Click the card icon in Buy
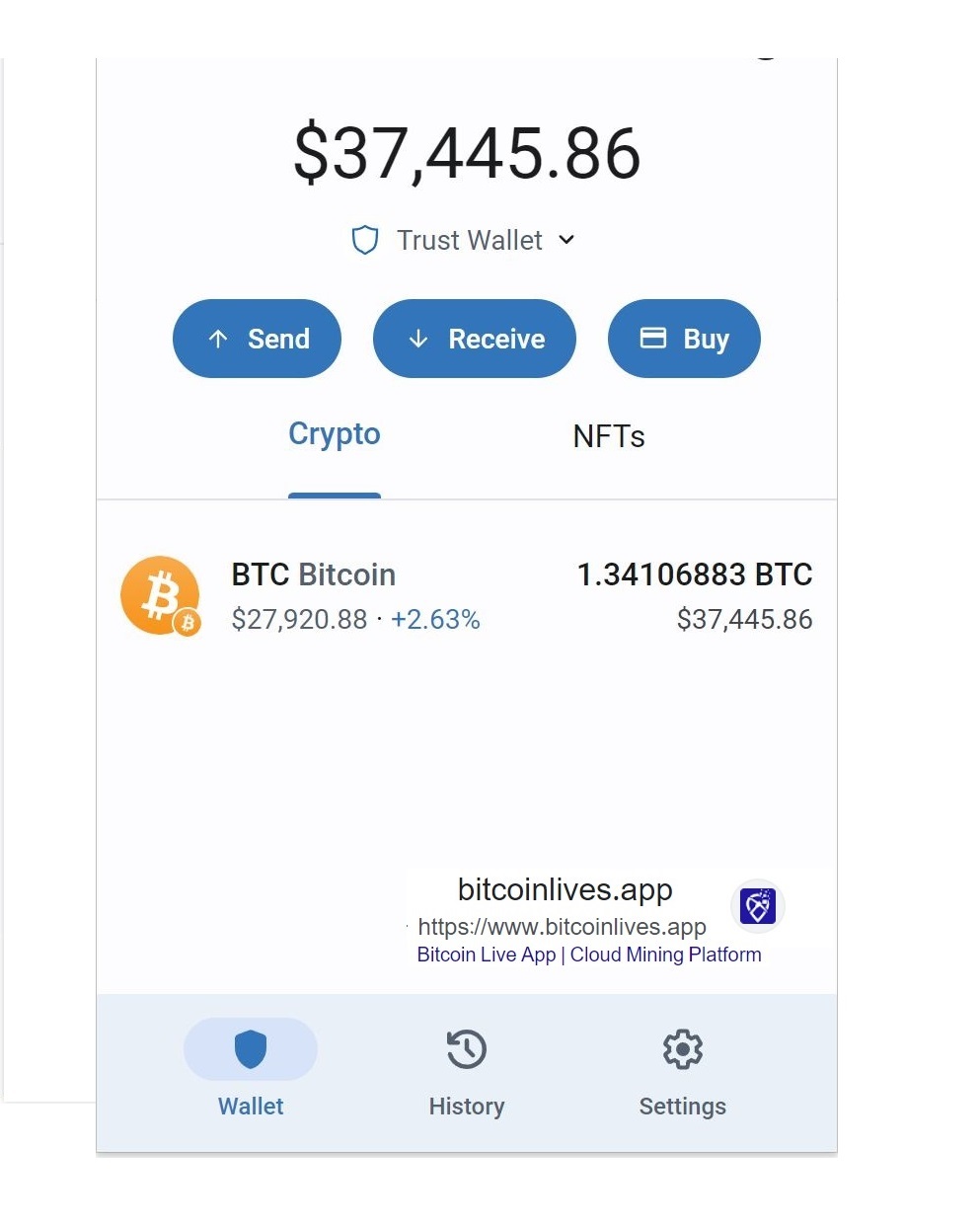 point(653,338)
